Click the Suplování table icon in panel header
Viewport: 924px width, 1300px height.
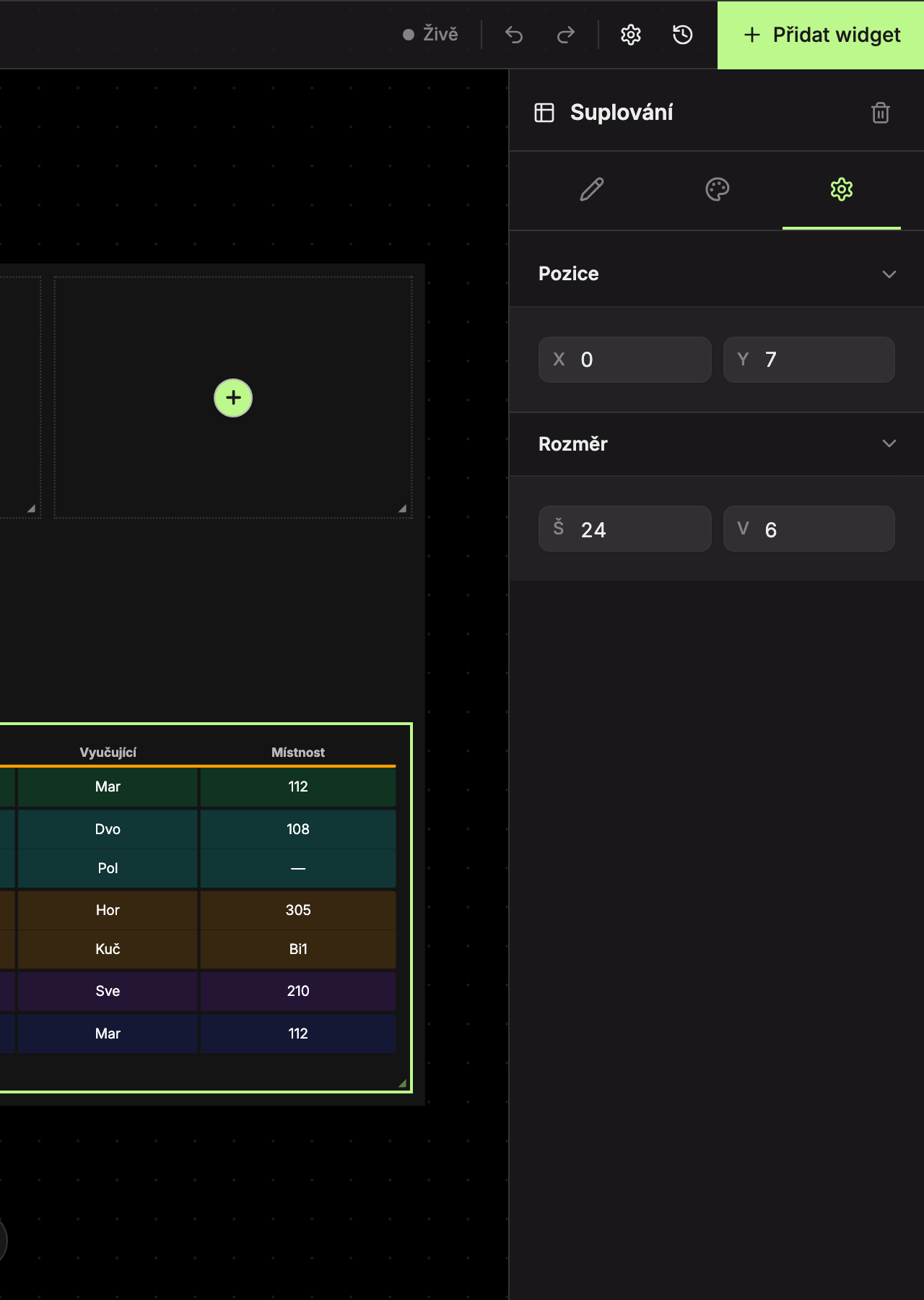pyautogui.click(x=544, y=113)
